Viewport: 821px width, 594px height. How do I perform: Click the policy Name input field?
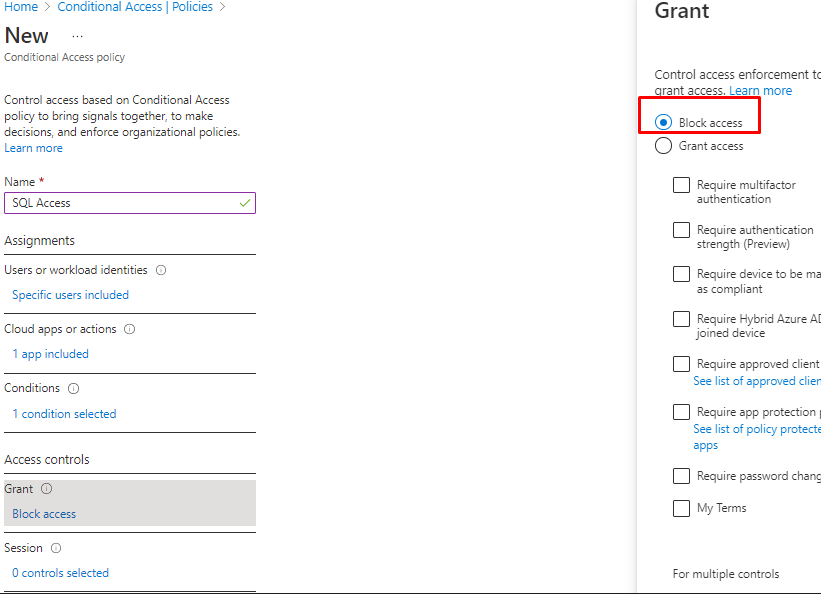pos(120,203)
